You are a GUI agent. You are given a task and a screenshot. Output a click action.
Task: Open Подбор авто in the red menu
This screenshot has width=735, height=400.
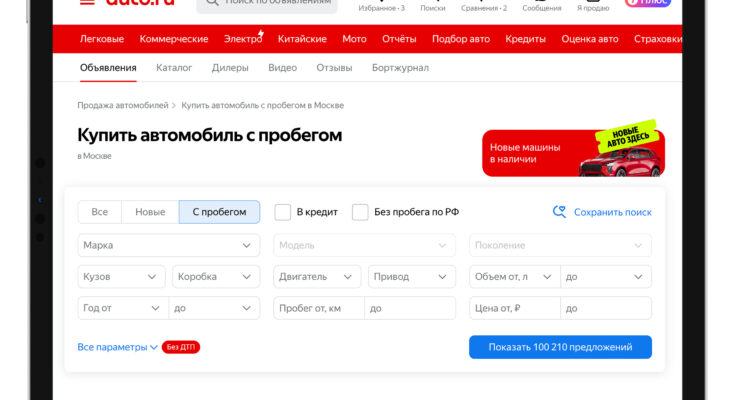coord(461,39)
